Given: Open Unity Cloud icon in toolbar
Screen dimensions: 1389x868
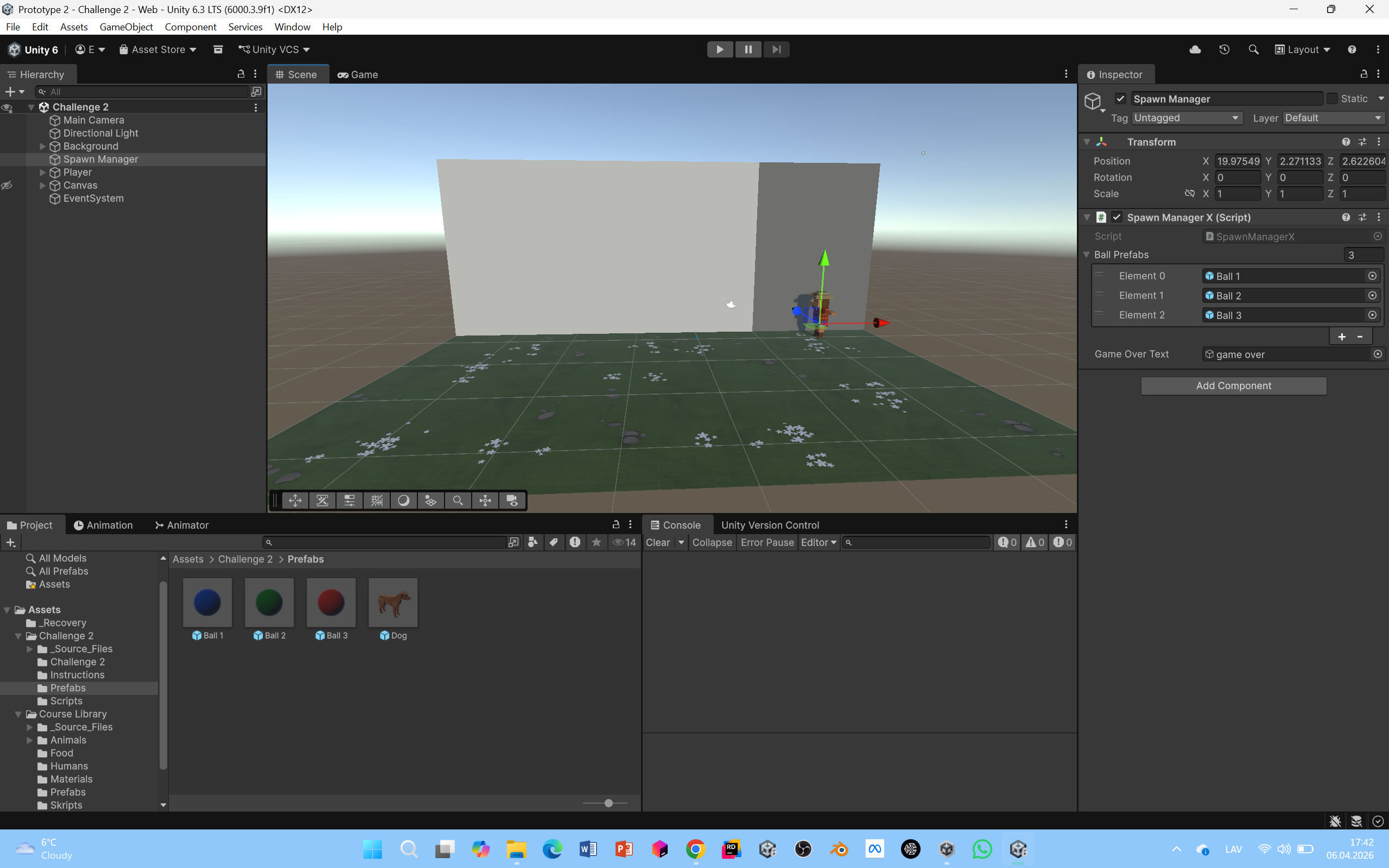Looking at the screenshot, I should pyautogui.click(x=1195, y=49).
